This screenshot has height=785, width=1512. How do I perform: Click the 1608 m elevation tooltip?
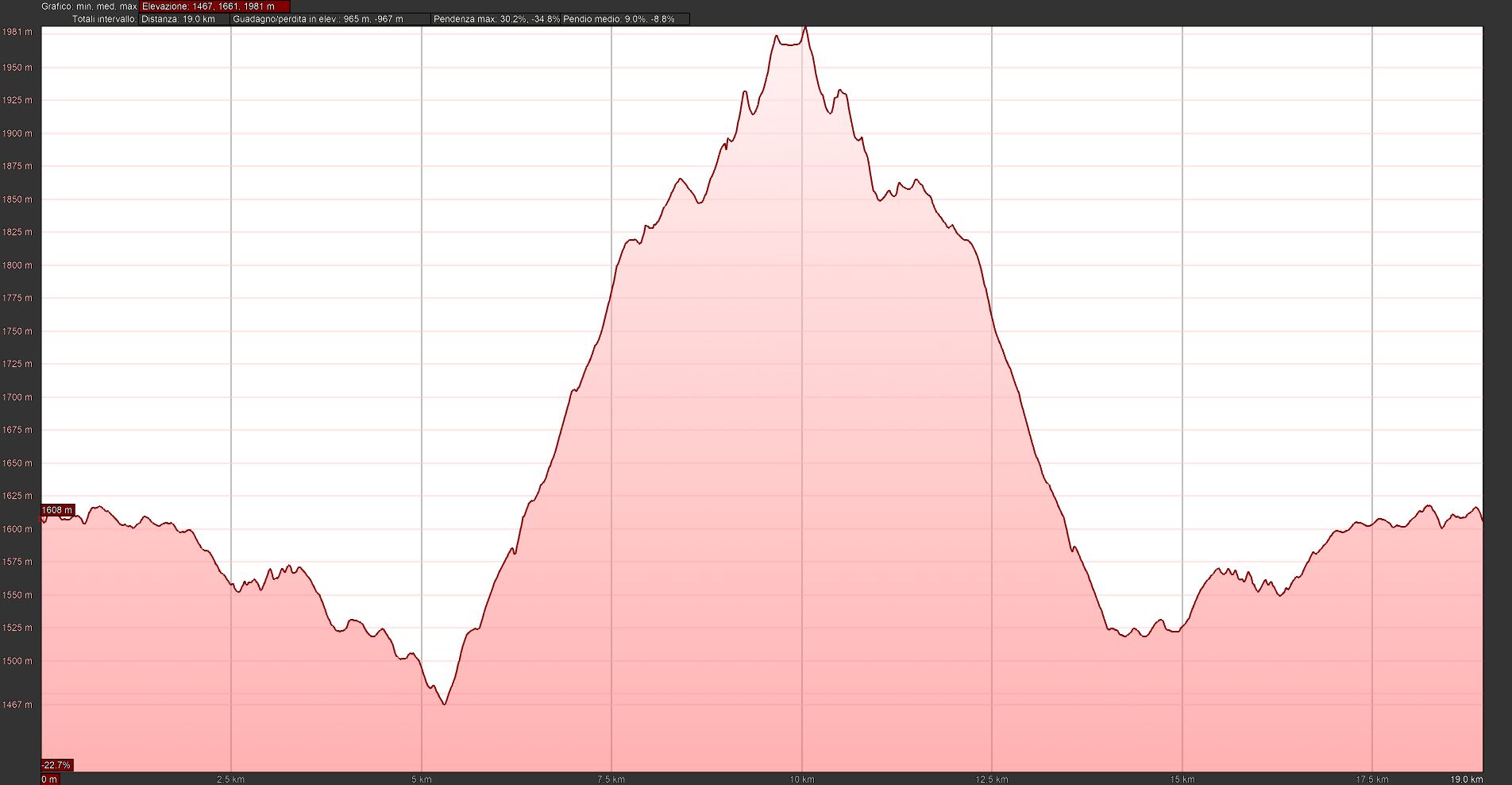coord(57,510)
